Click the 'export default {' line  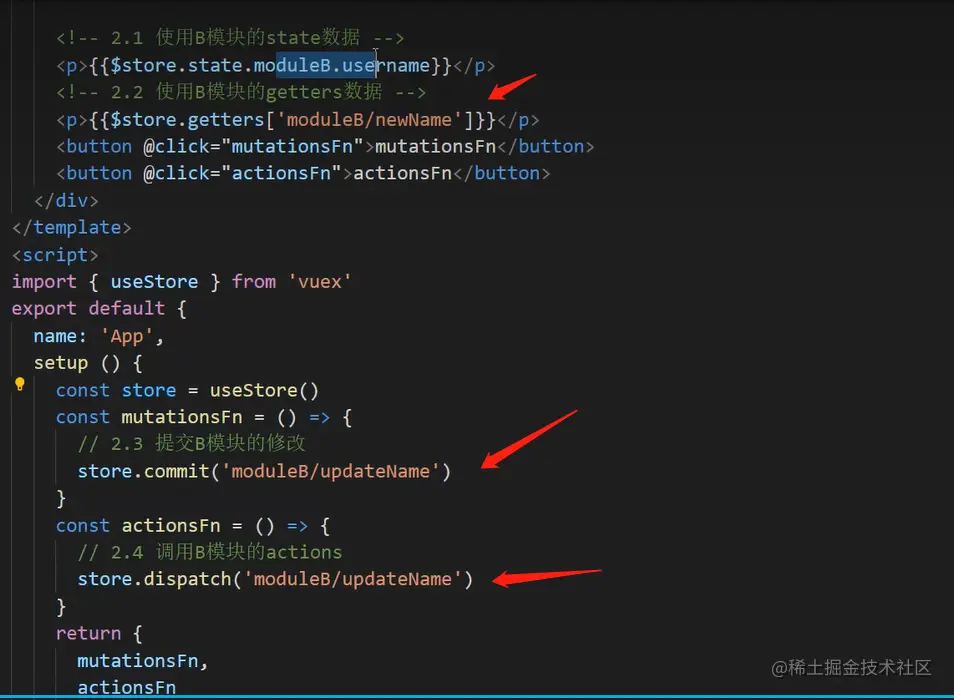point(99,308)
